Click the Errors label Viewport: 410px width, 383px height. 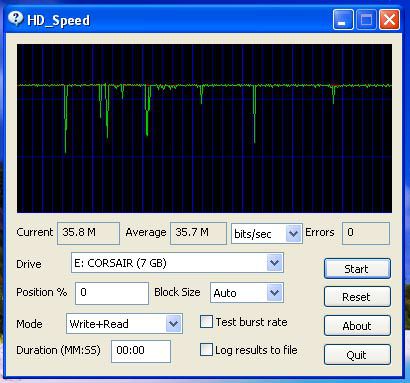(320, 232)
